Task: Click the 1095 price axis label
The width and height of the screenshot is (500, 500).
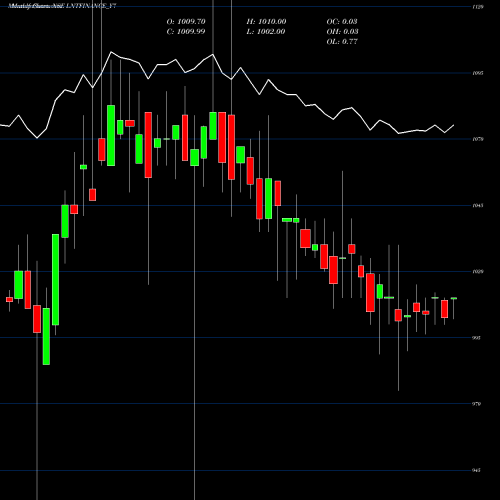Action: (x=478, y=73)
